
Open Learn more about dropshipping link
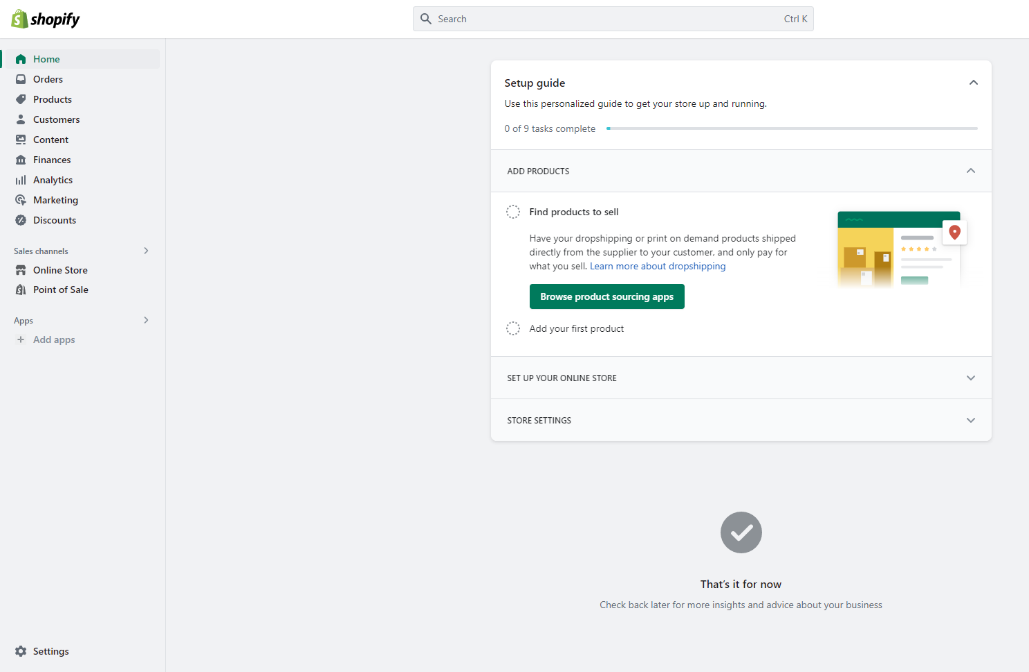(658, 266)
